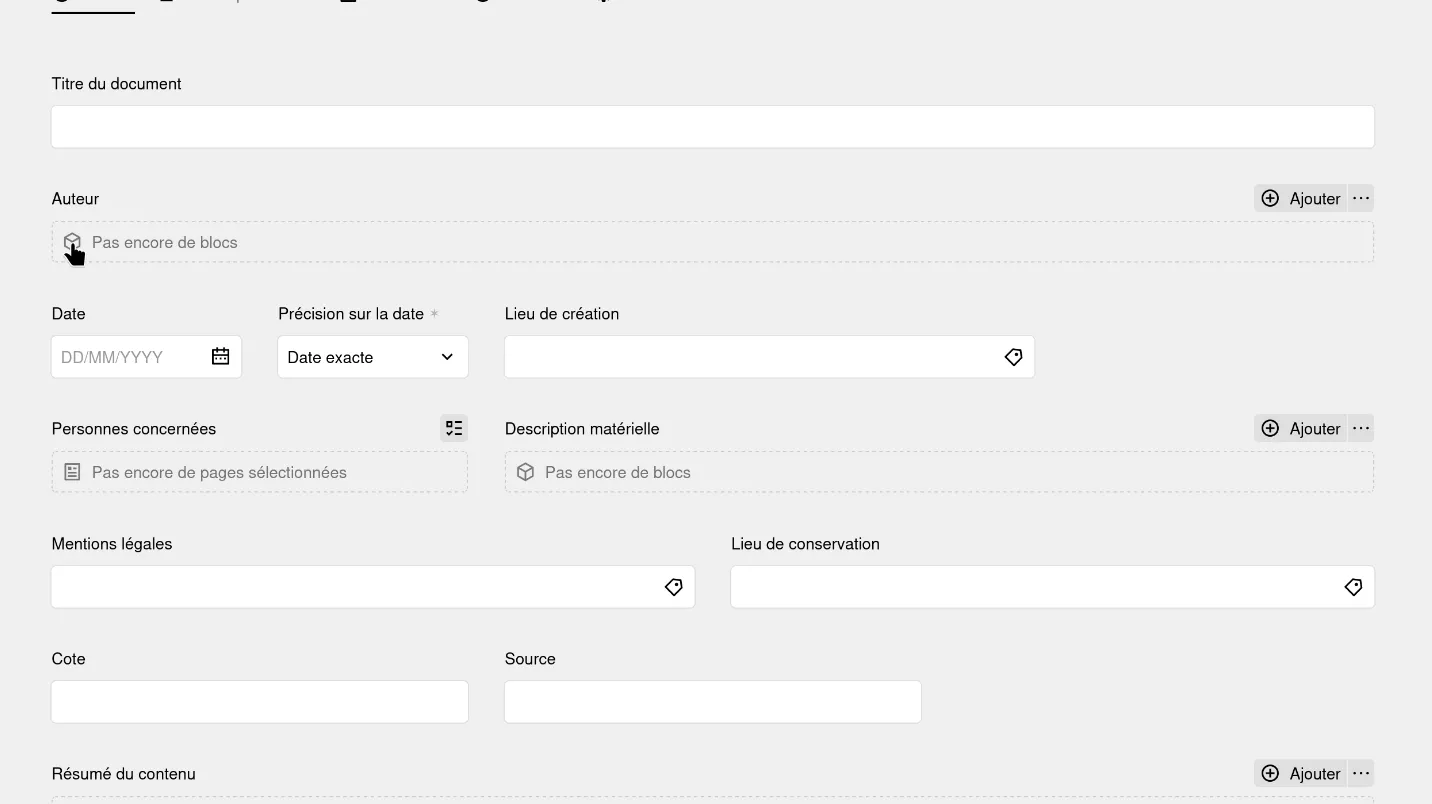The width and height of the screenshot is (1432, 804).
Task: Click the Description matérielle empty blocks area
Action: click(x=939, y=472)
